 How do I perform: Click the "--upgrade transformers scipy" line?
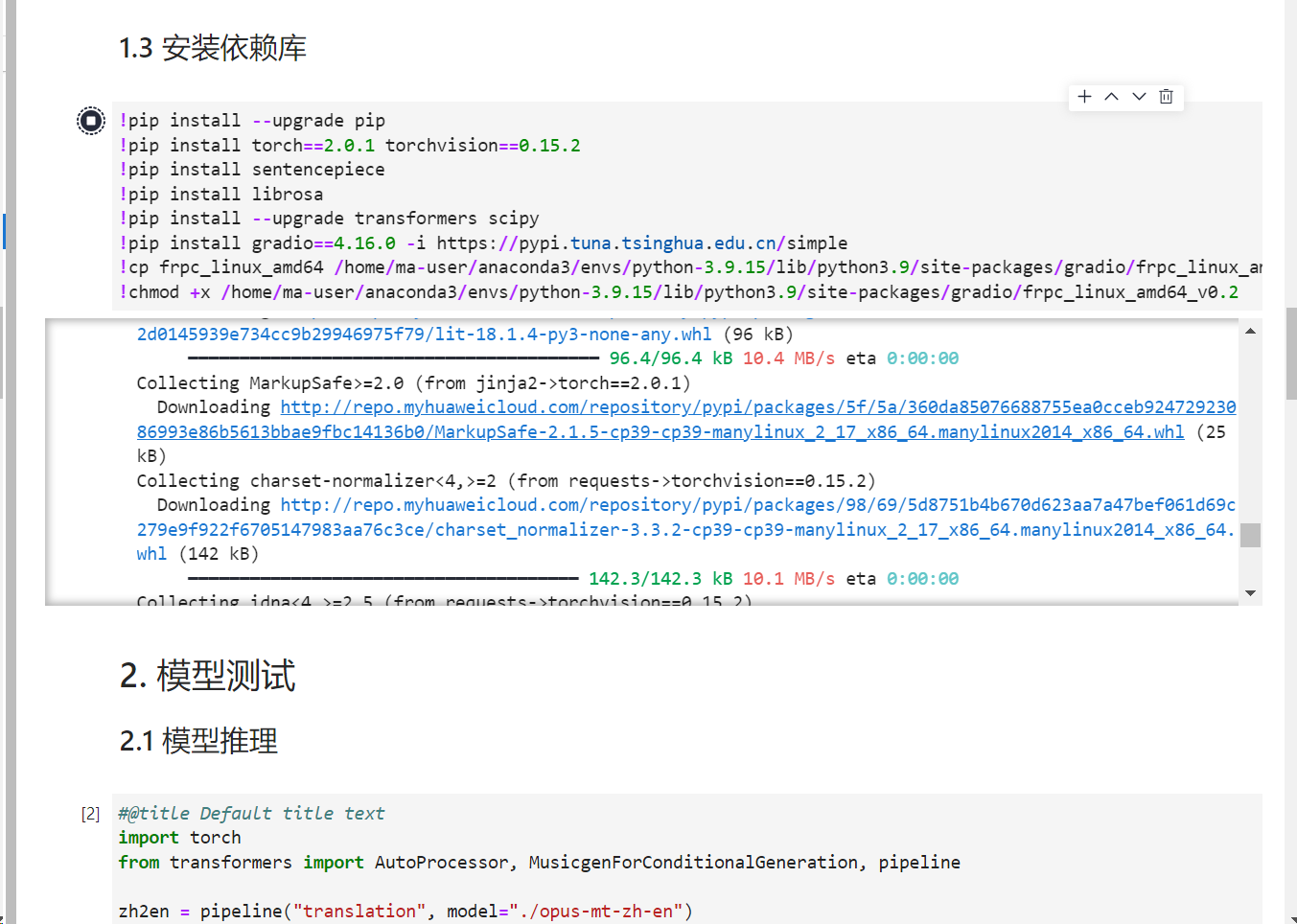click(329, 219)
